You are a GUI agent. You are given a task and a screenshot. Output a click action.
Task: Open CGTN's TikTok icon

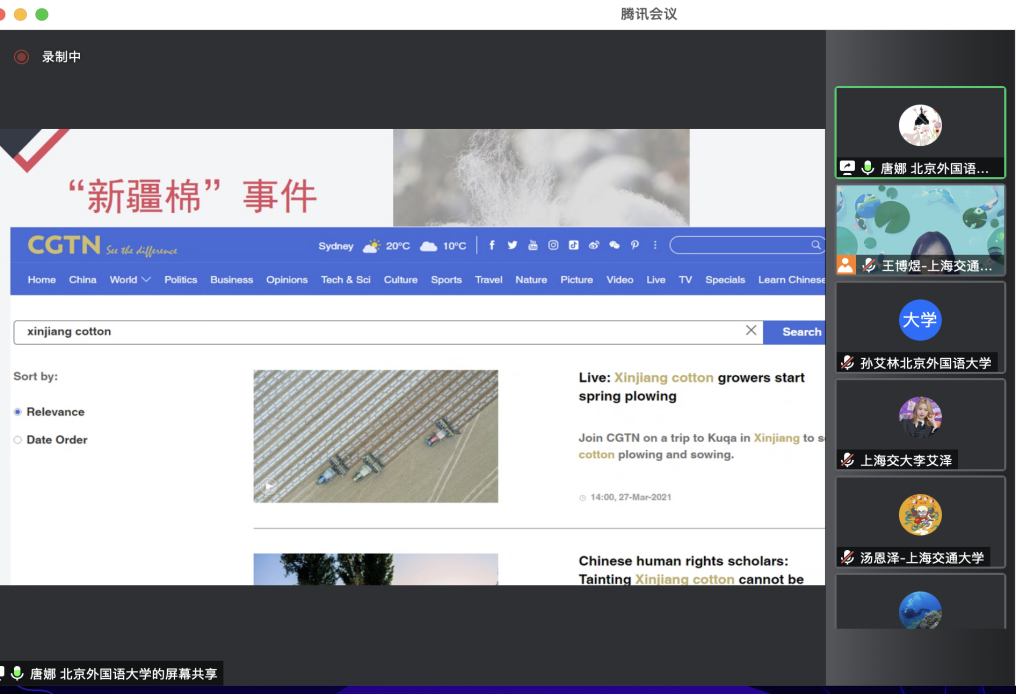pyautogui.click(x=573, y=245)
